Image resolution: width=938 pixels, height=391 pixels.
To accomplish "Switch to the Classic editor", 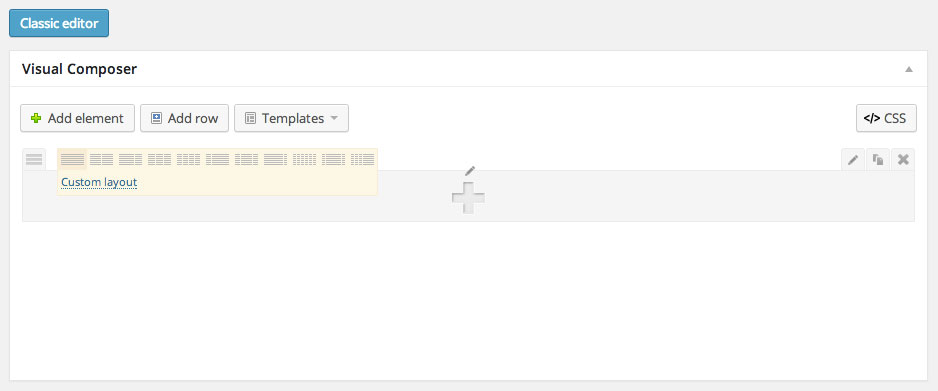I will pos(59,23).
